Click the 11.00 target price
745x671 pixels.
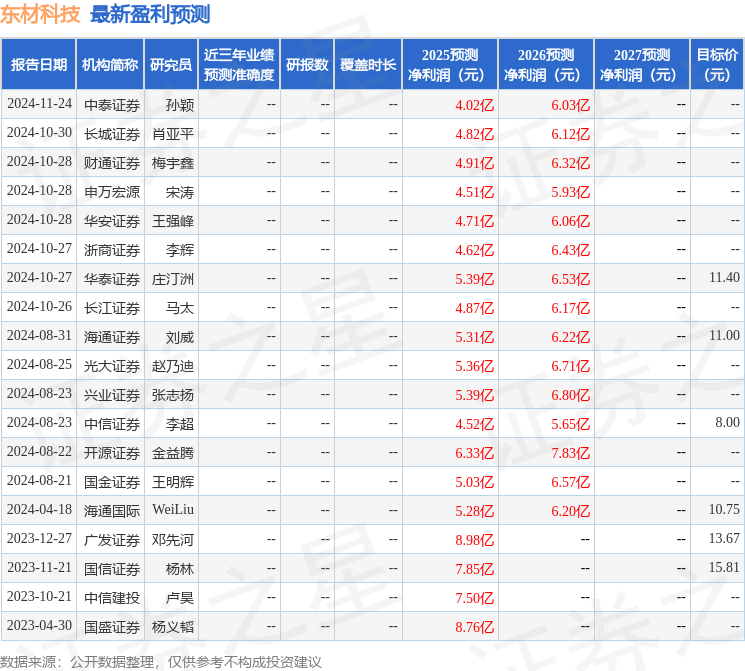pyautogui.click(x=725, y=335)
